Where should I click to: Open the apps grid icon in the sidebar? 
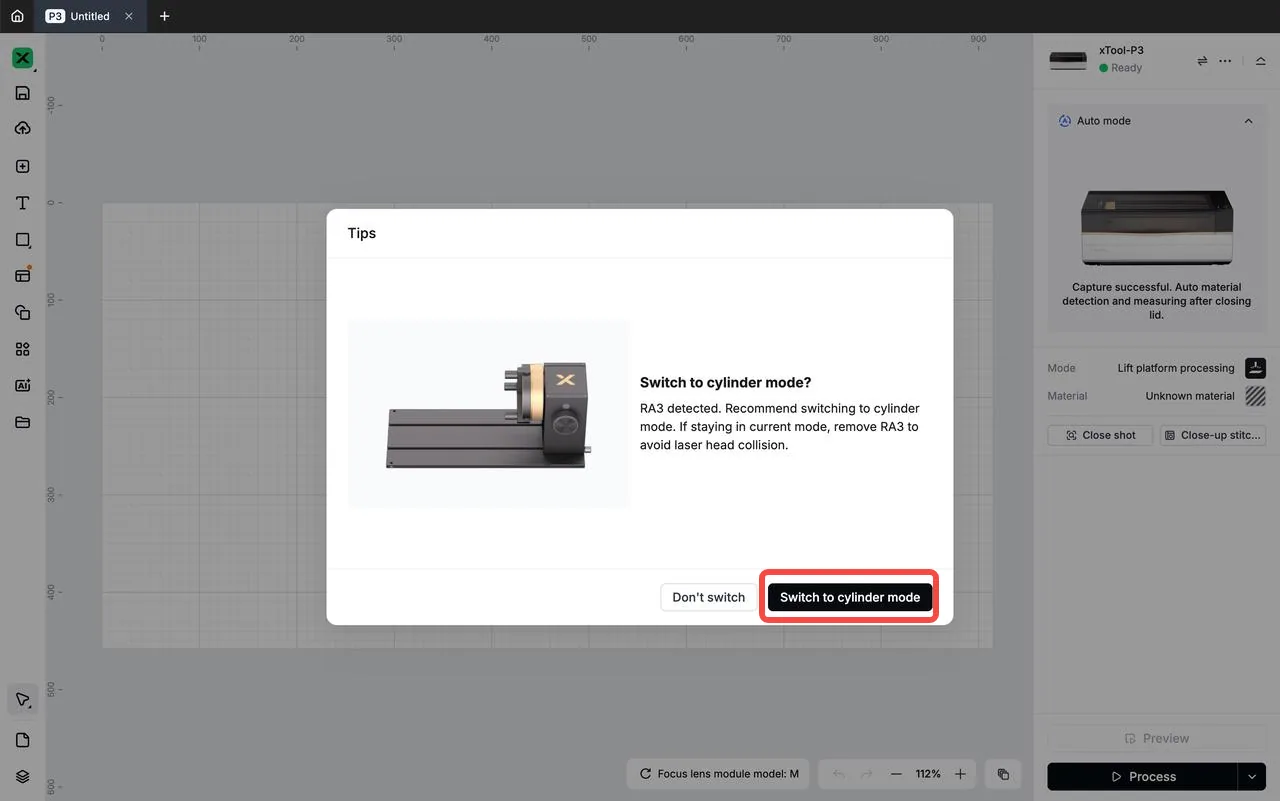click(x=22, y=349)
